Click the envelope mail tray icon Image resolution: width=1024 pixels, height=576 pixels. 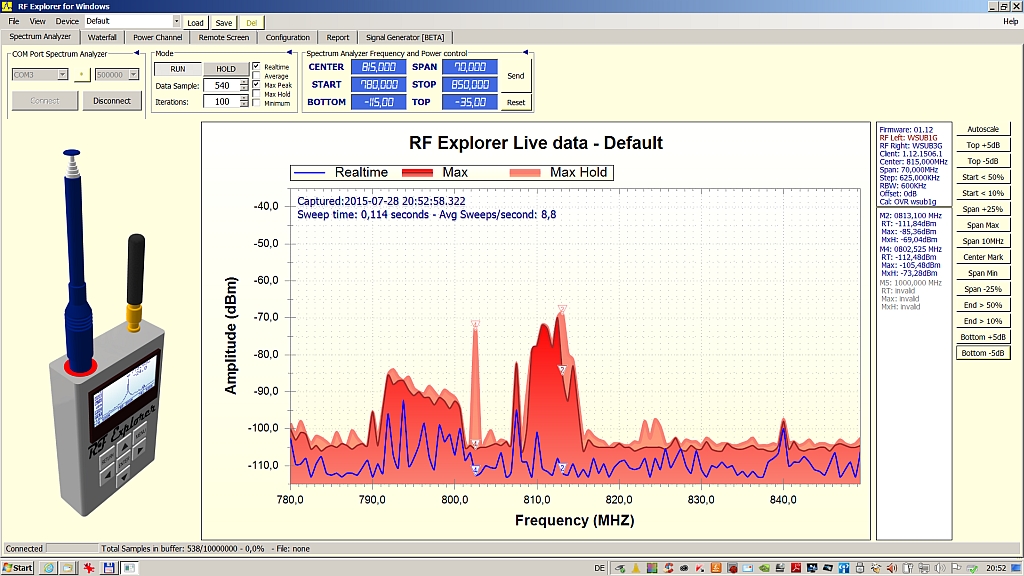click(748, 568)
